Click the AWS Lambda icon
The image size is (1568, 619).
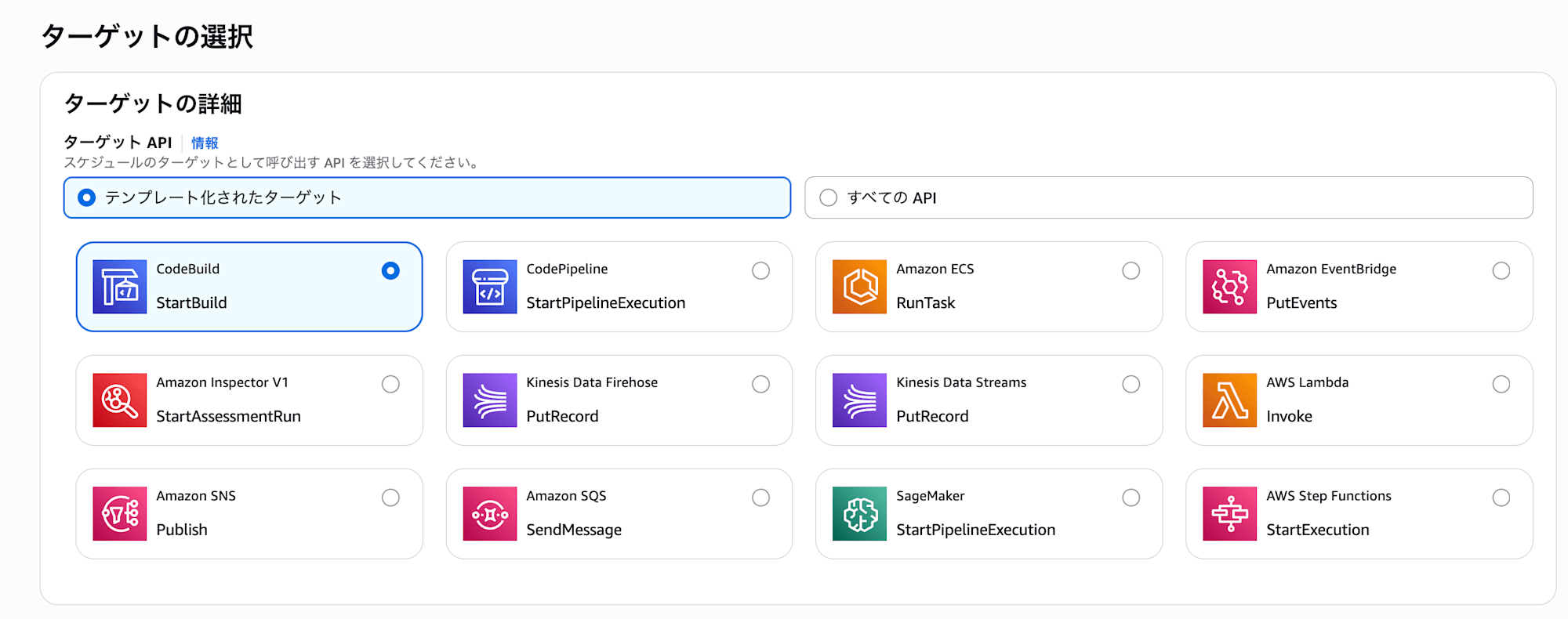point(1230,400)
